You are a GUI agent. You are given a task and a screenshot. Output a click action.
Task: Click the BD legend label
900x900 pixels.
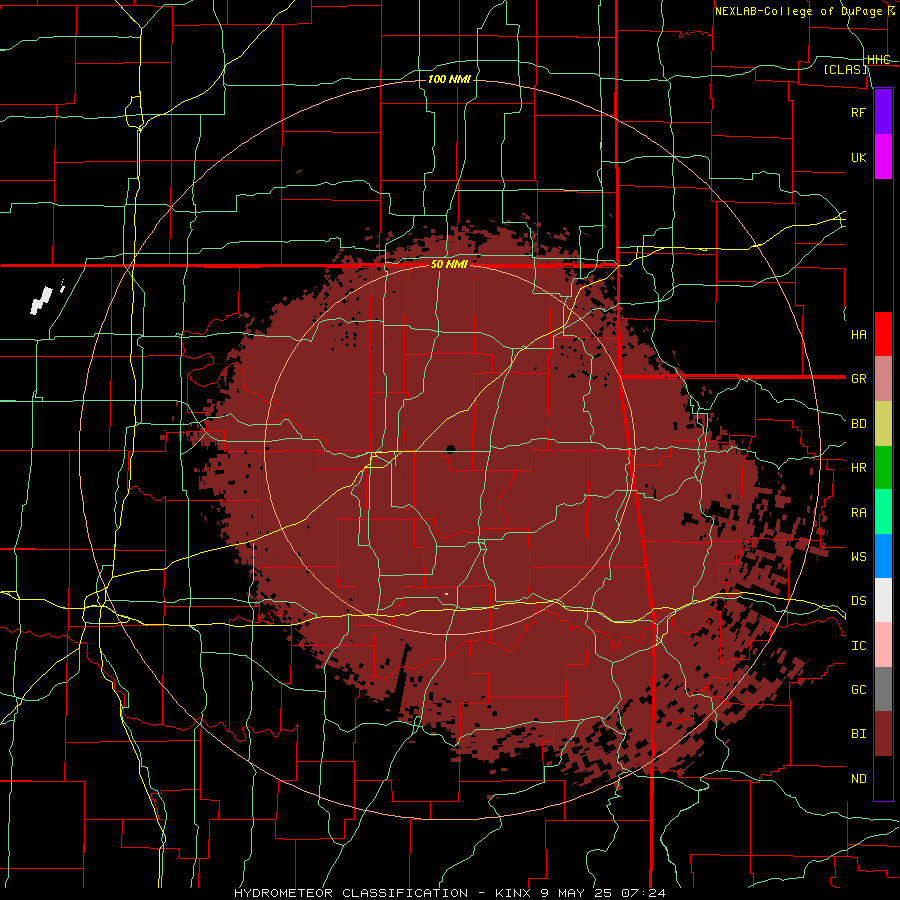pos(858,424)
